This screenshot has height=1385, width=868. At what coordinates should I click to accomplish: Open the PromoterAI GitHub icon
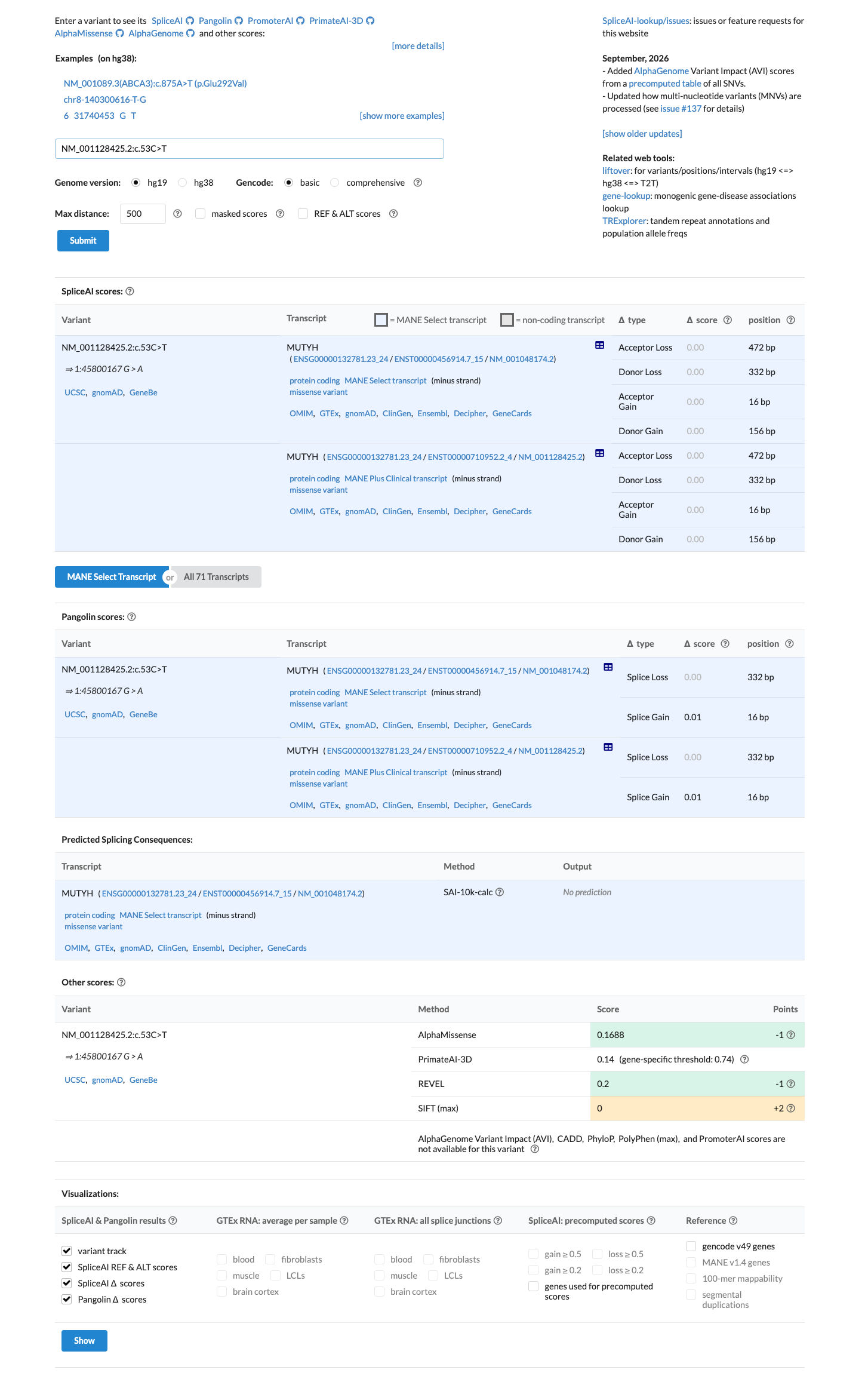click(300, 21)
